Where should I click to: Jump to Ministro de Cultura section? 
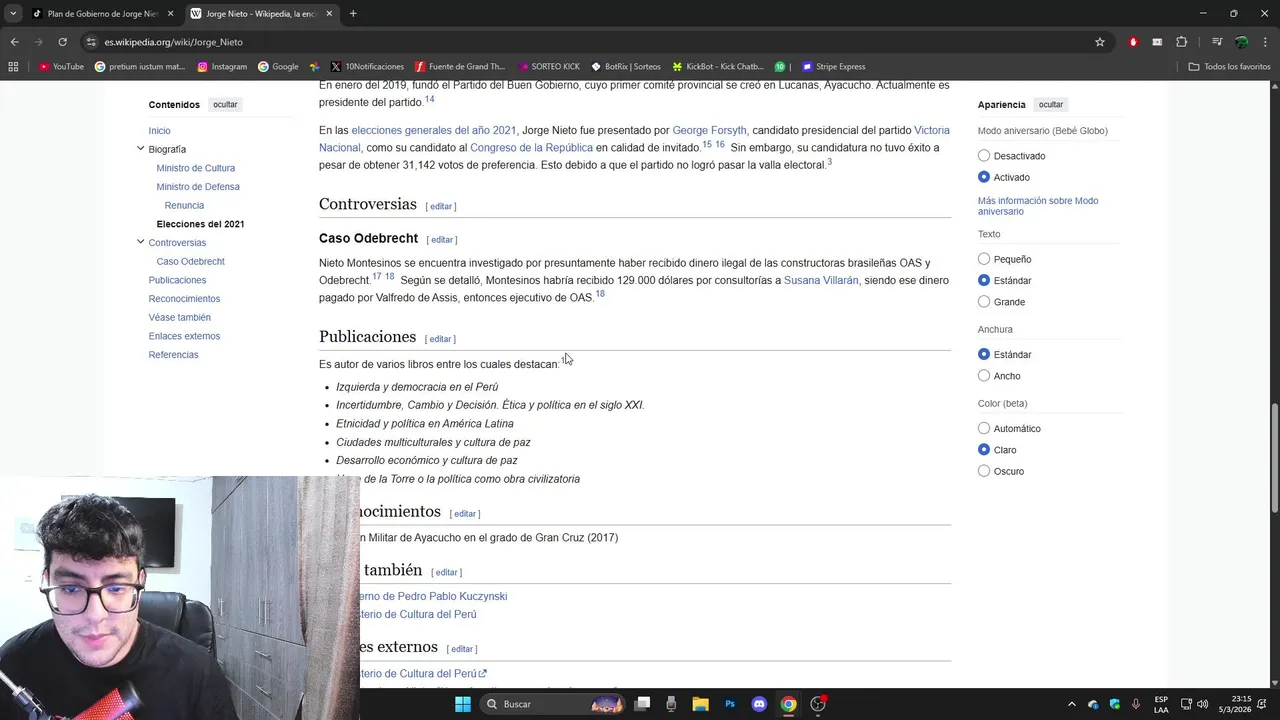pyautogui.click(x=196, y=168)
